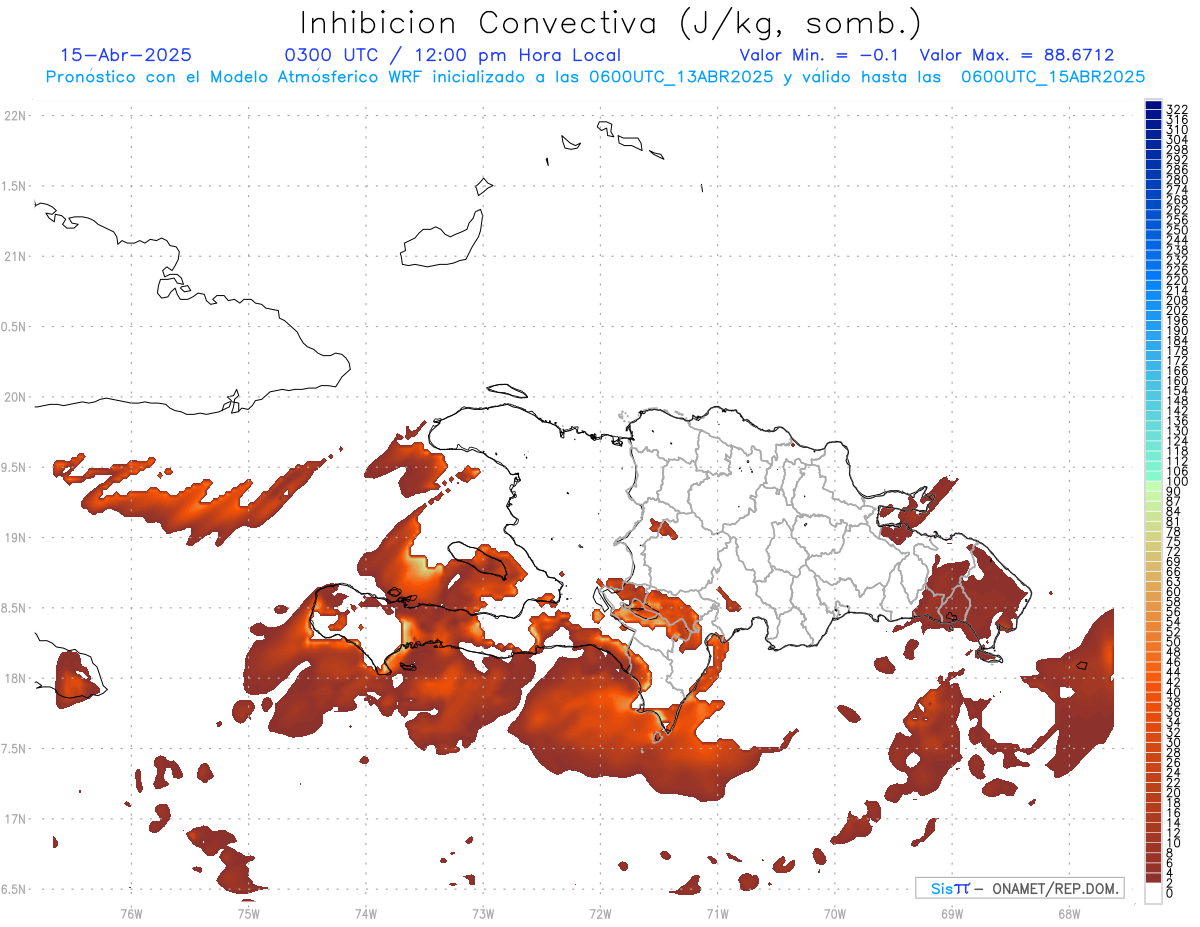Click the "73W" longitude label
The width and height of the screenshot is (1200, 927).
(483, 913)
